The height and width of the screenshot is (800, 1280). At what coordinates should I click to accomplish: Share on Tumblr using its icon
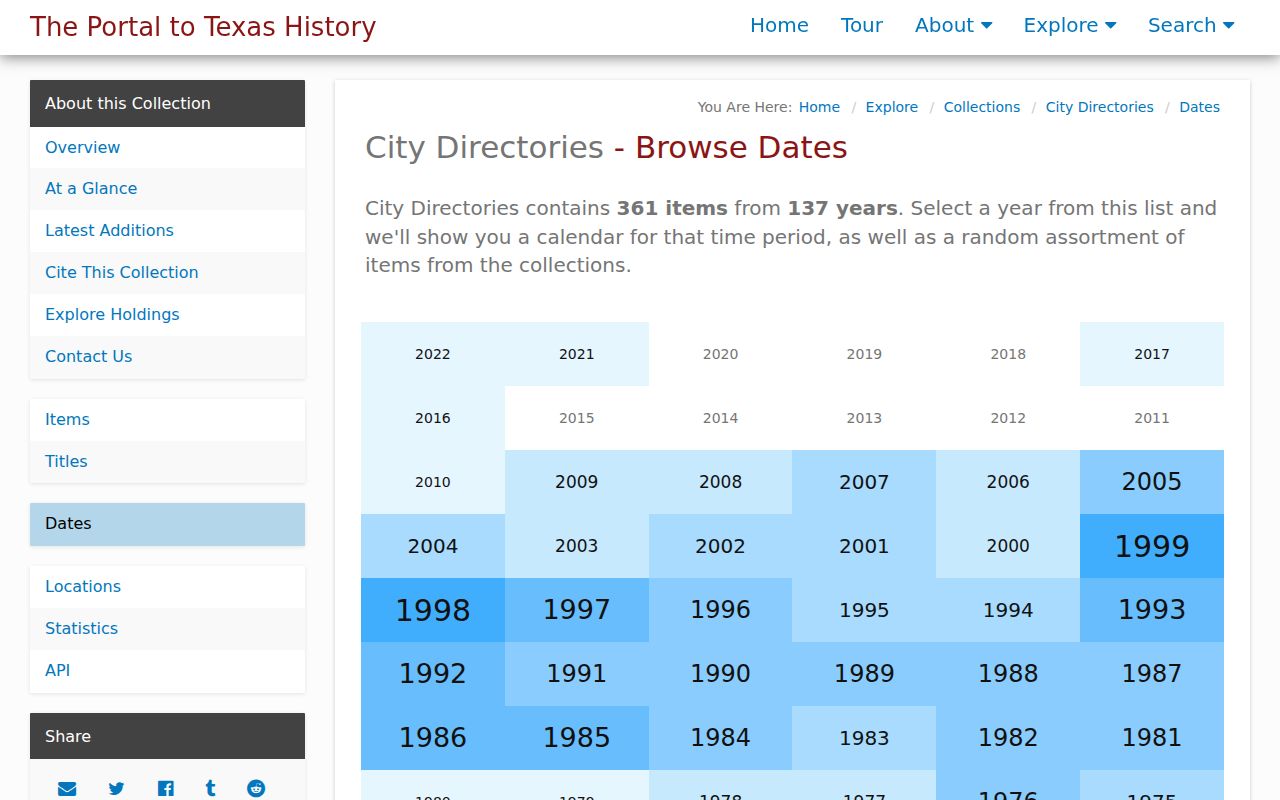(x=211, y=788)
